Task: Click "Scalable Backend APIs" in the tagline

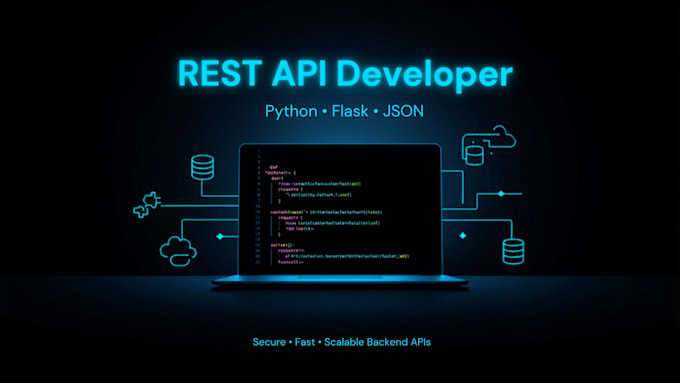Action: pyautogui.click(x=377, y=342)
